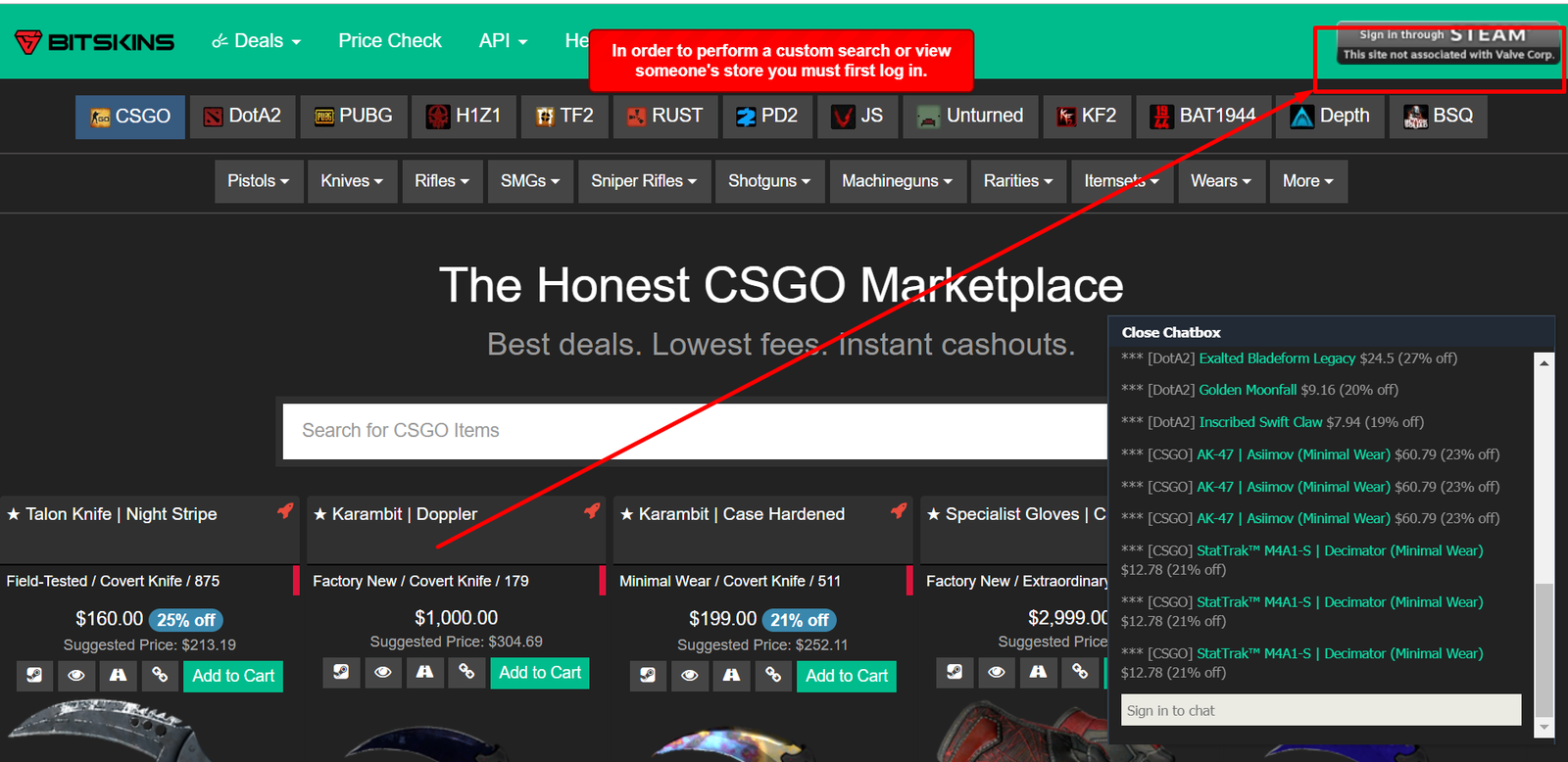Click chain link icon on Karambit Case Hardened
Image resolution: width=1568 pixels, height=762 pixels.
click(773, 675)
